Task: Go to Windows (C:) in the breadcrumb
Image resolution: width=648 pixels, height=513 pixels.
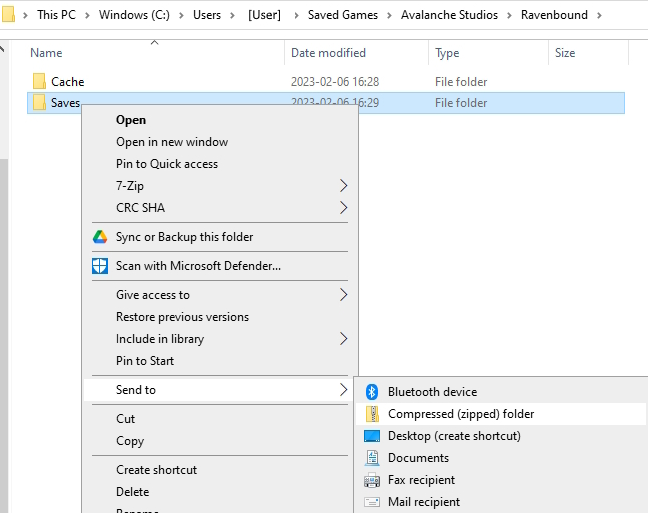Action: (134, 15)
